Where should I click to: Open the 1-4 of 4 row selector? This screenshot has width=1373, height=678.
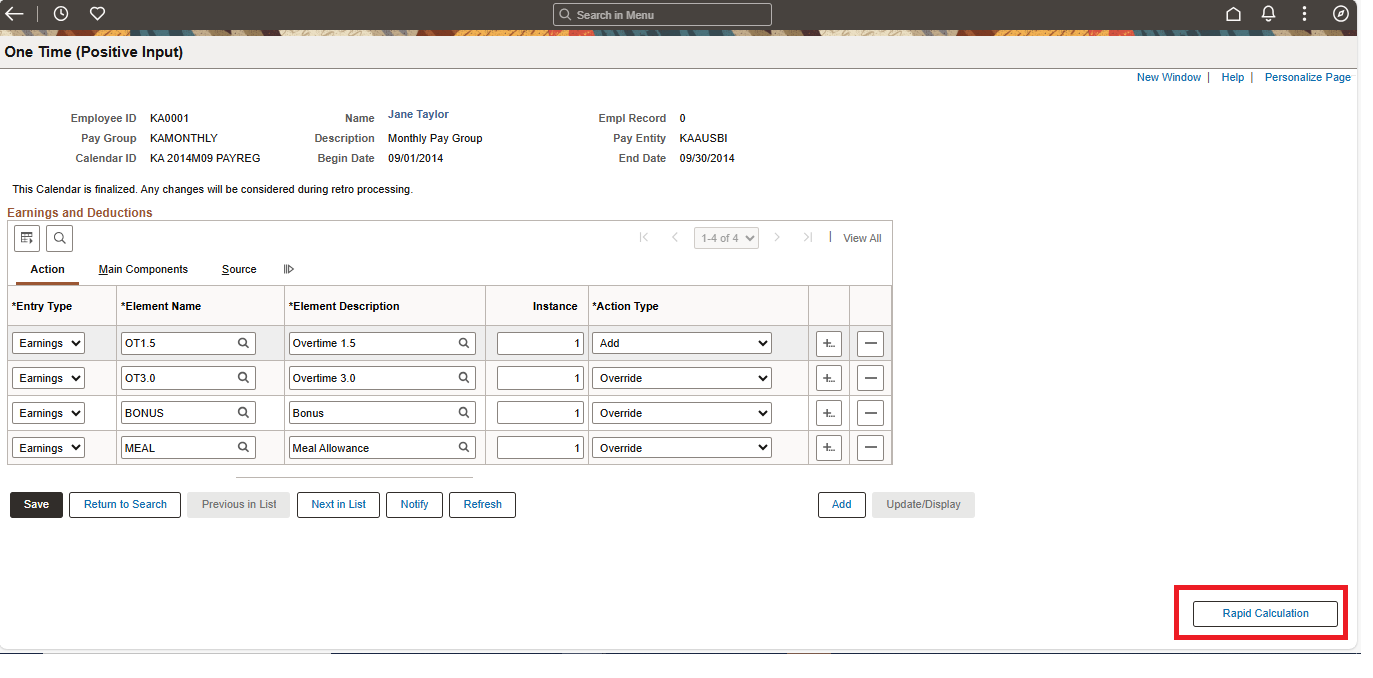(726, 237)
